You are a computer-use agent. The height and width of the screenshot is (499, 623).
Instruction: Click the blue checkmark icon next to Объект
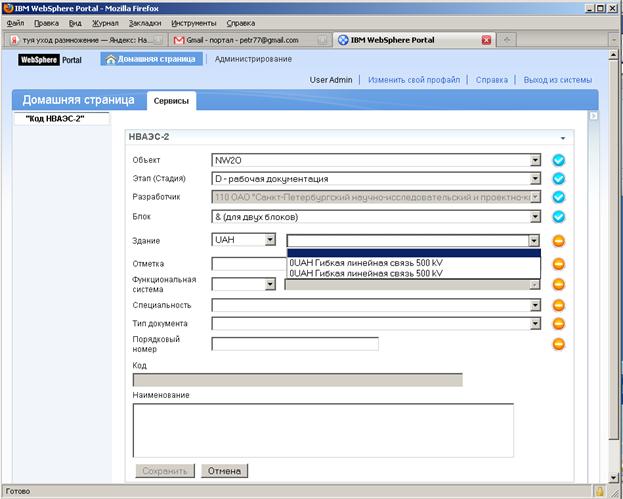pos(558,160)
